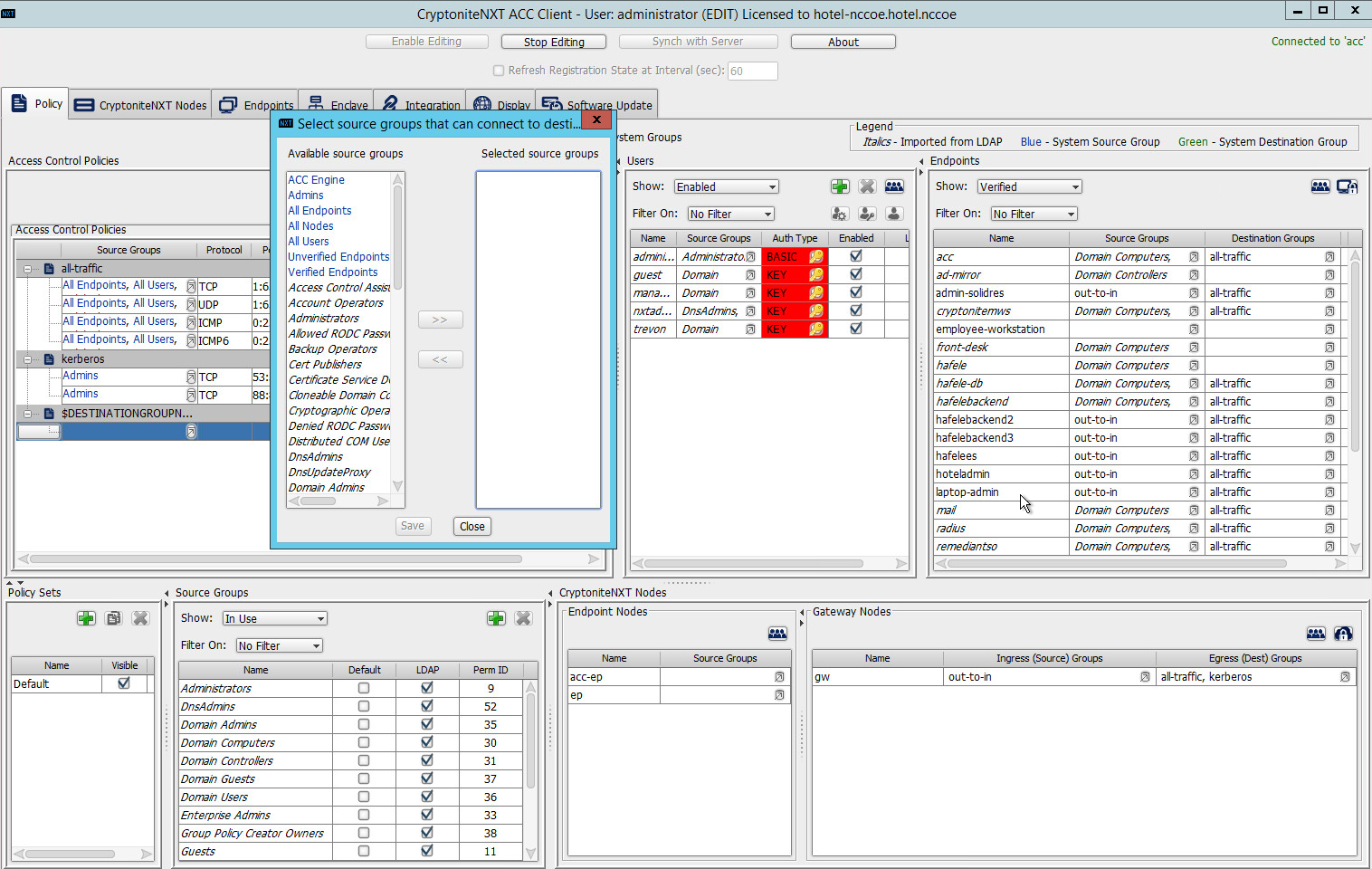Screen dimensions: 1372x869
Task: Open Users Filter On dropdown
Action: pyautogui.click(x=731, y=214)
